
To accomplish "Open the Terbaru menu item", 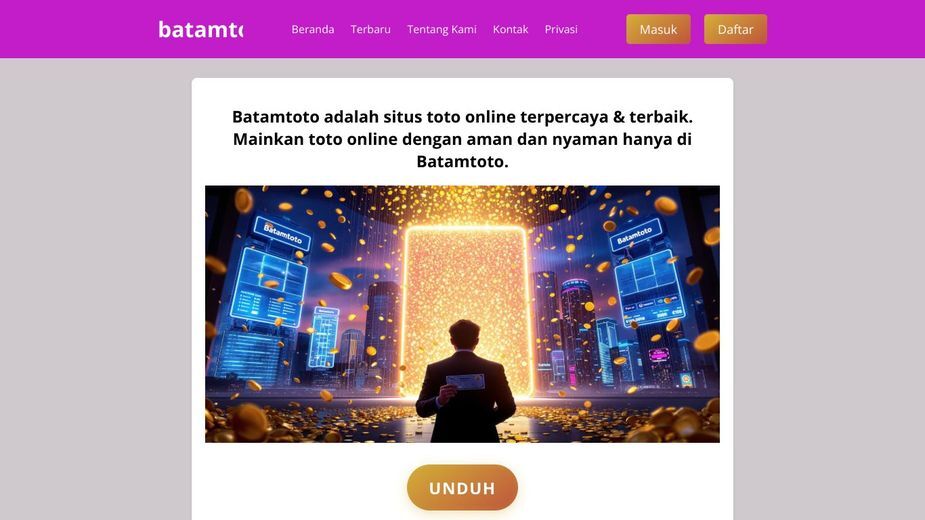I will click(x=370, y=29).
